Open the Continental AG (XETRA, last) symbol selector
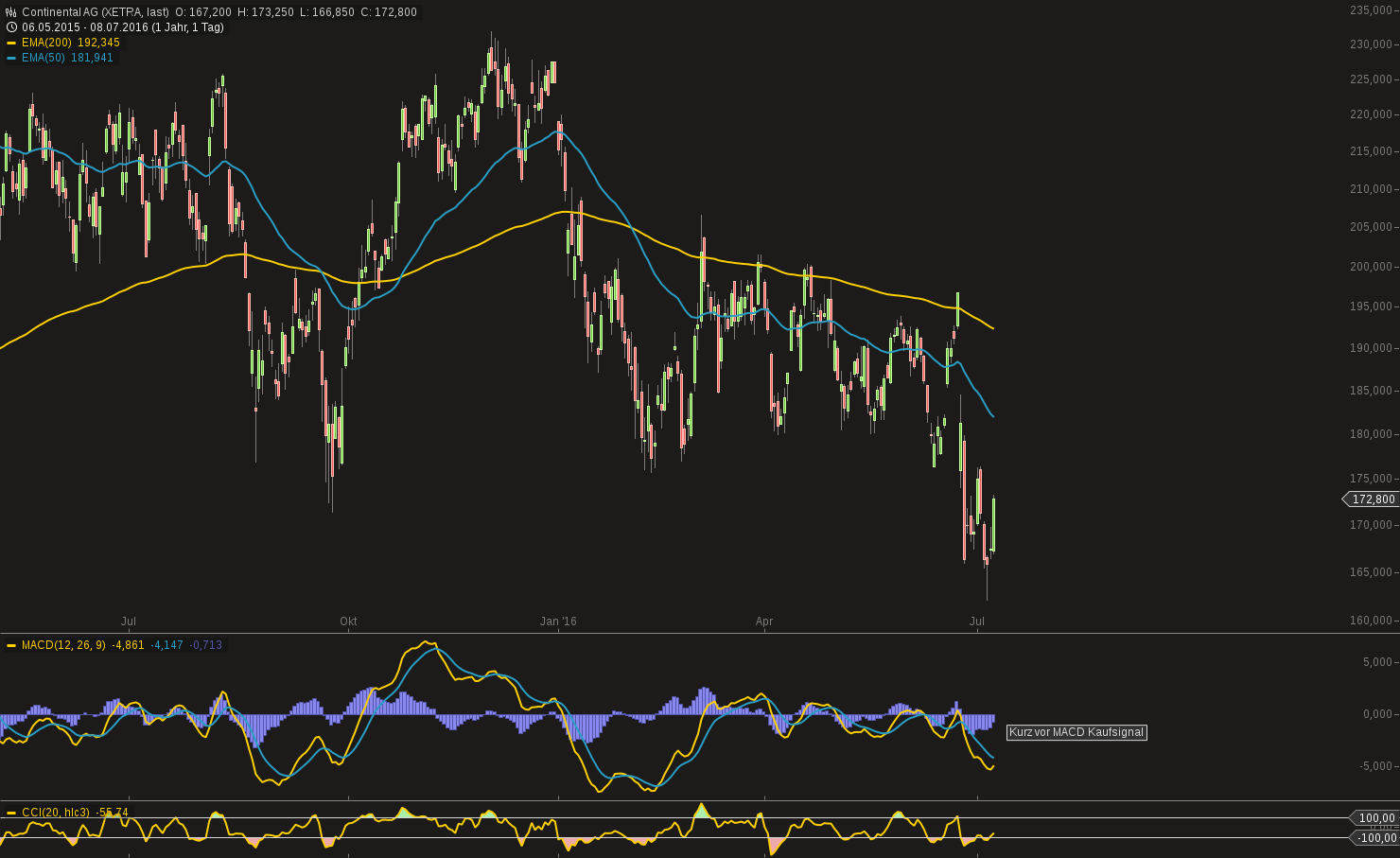Image resolution: width=1400 pixels, height=858 pixels. [x=95, y=12]
